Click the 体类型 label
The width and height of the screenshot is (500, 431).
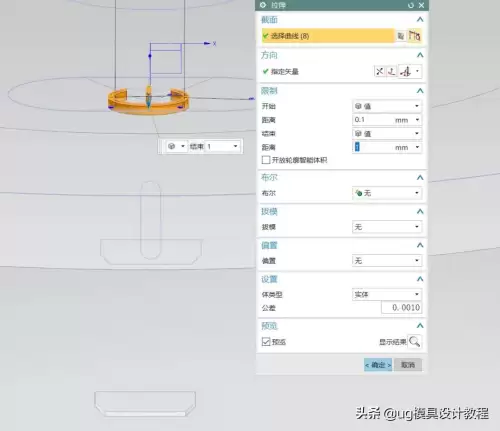pos(272,294)
